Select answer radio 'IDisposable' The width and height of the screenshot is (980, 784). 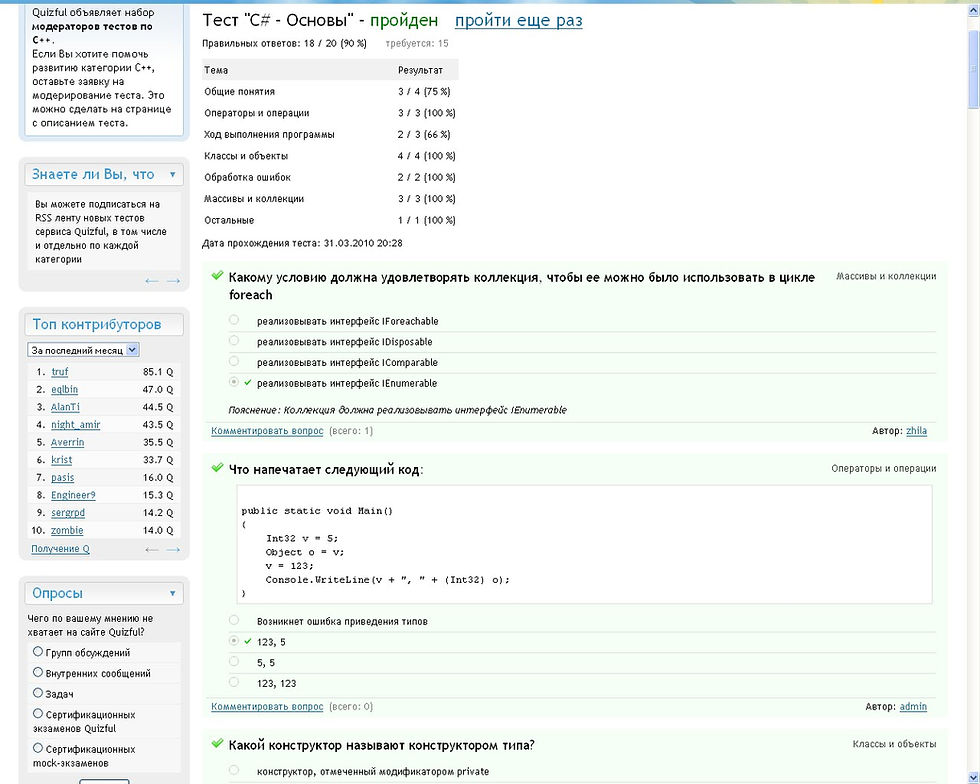coord(234,340)
